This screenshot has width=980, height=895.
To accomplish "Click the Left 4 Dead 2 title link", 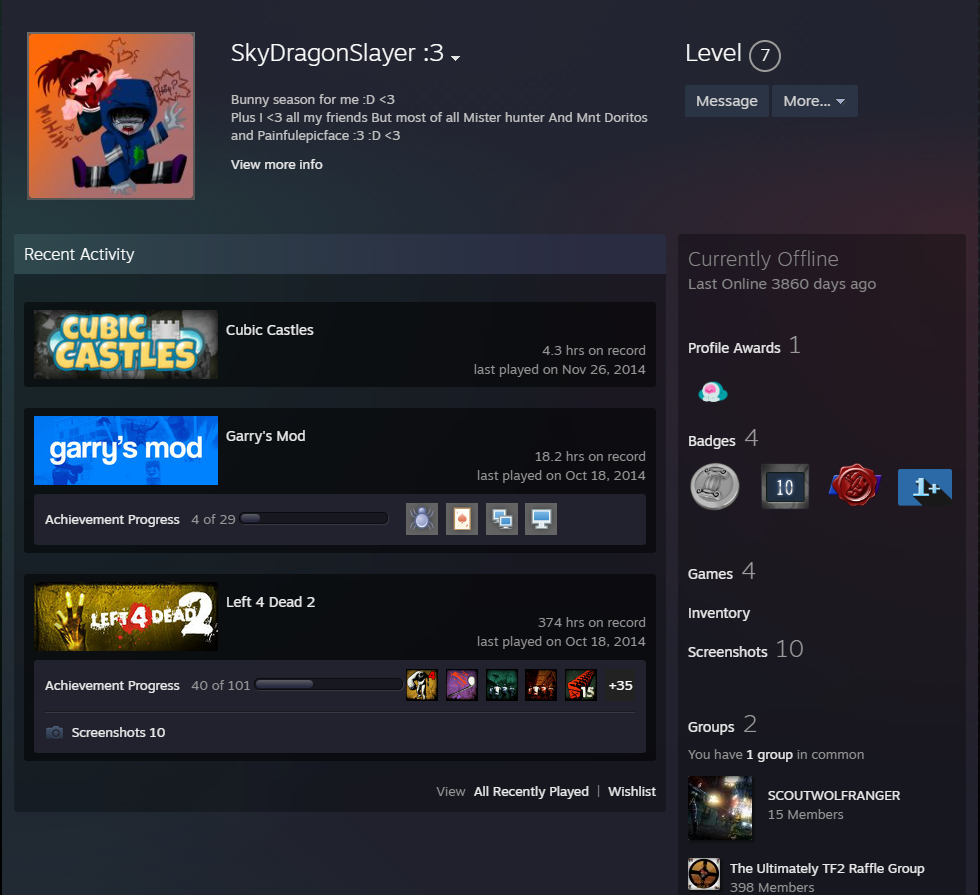I will pyautogui.click(x=270, y=602).
